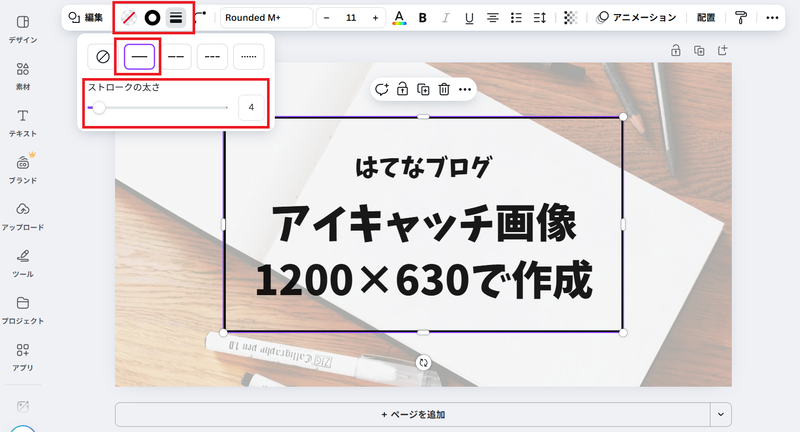This screenshot has height=432, width=800.
Task: Open the プロジェクト folder panel
Action: (x=22, y=311)
